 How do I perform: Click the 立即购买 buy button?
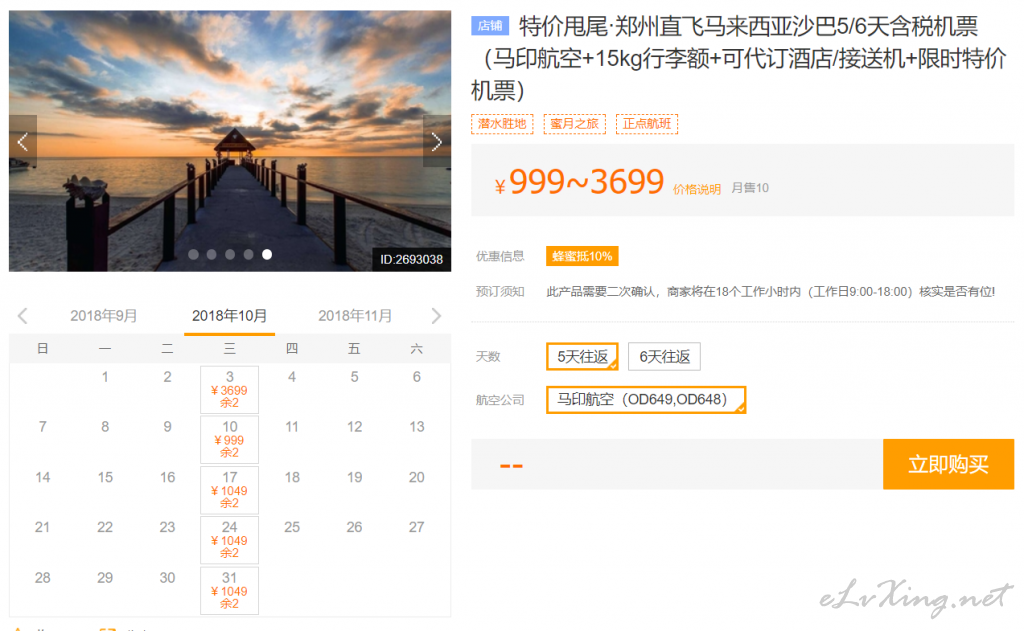[x=948, y=464]
